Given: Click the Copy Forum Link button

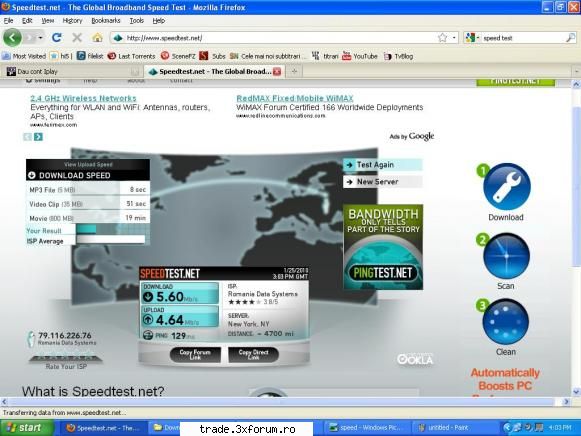Looking at the screenshot, I should 195,355.
